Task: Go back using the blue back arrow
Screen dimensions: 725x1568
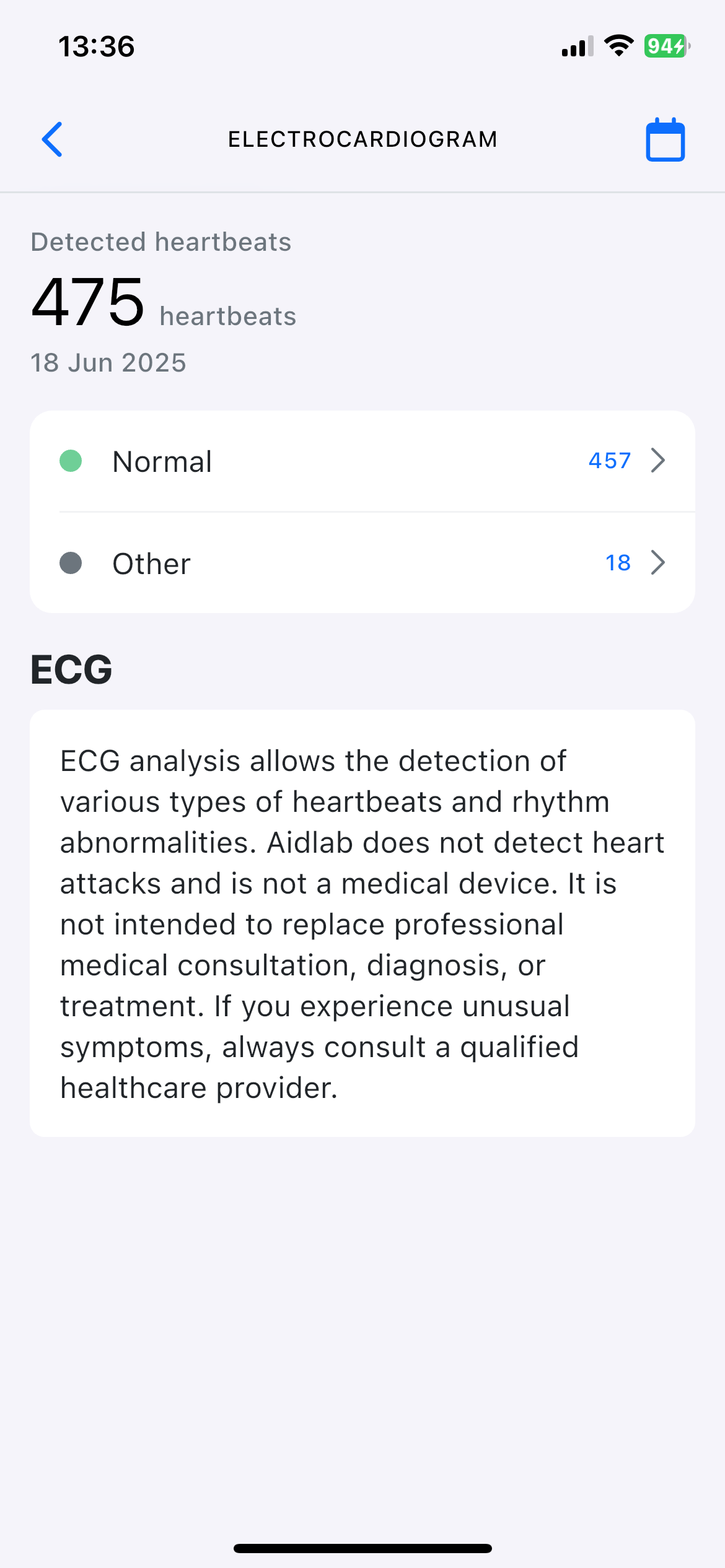Action: point(53,139)
